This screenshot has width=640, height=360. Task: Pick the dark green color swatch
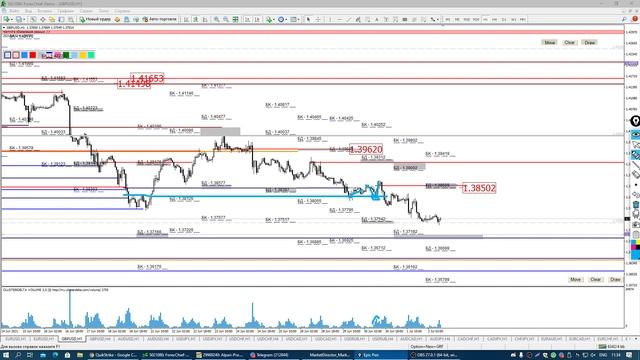point(66,55)
